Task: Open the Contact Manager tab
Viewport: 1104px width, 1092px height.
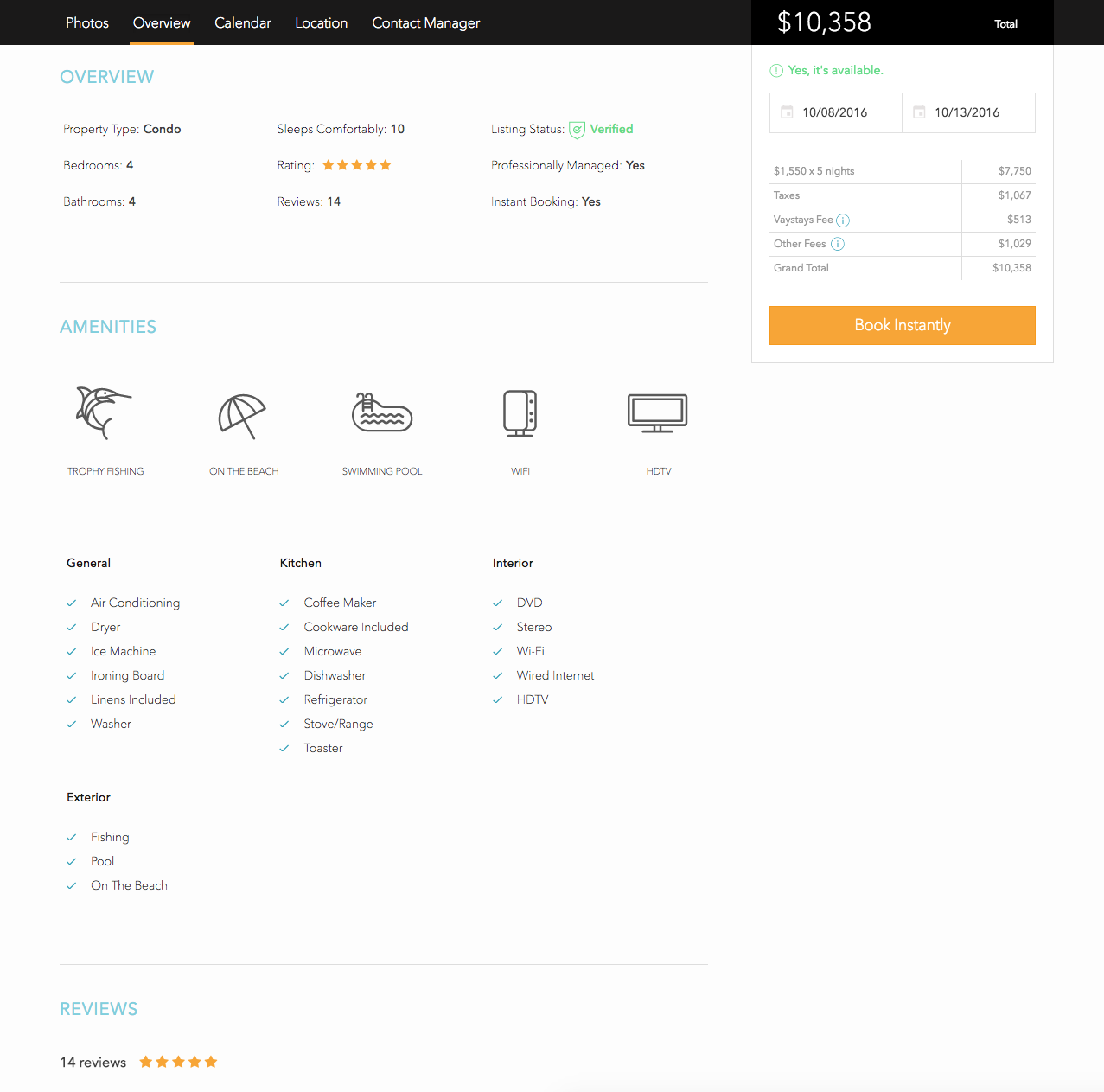Action: point(426,23)
